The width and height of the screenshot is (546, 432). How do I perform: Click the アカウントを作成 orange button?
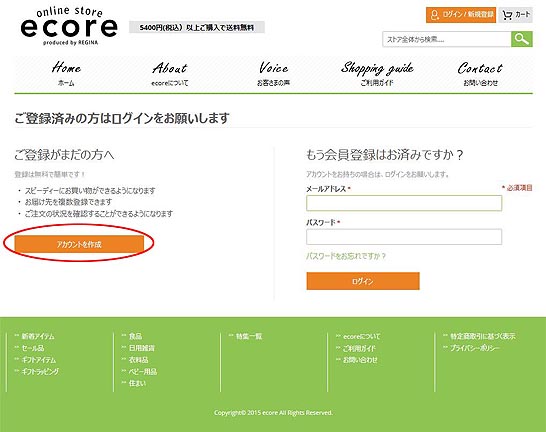[x=79, y=244]
